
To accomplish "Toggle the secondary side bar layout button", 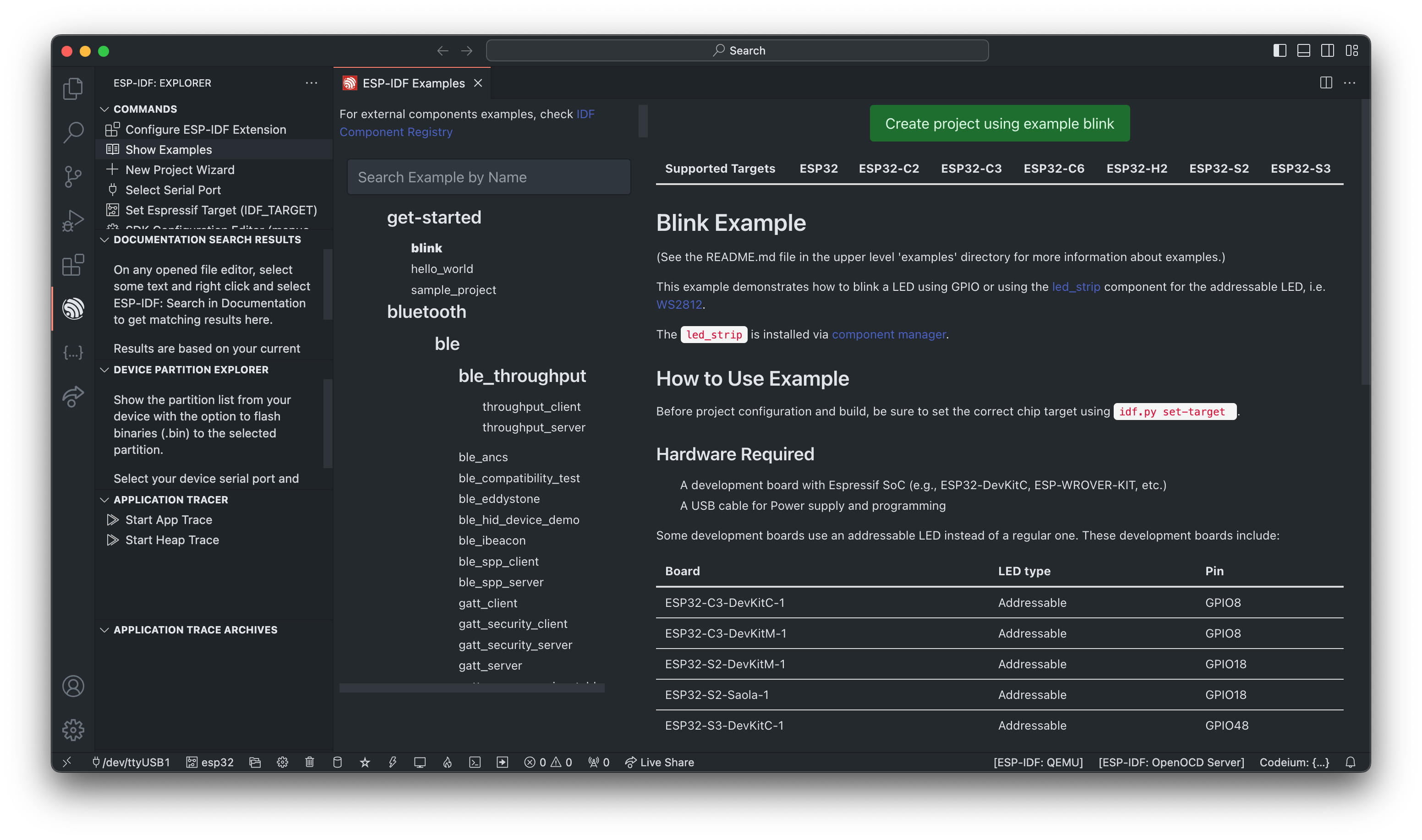I will pos(1327,50).
